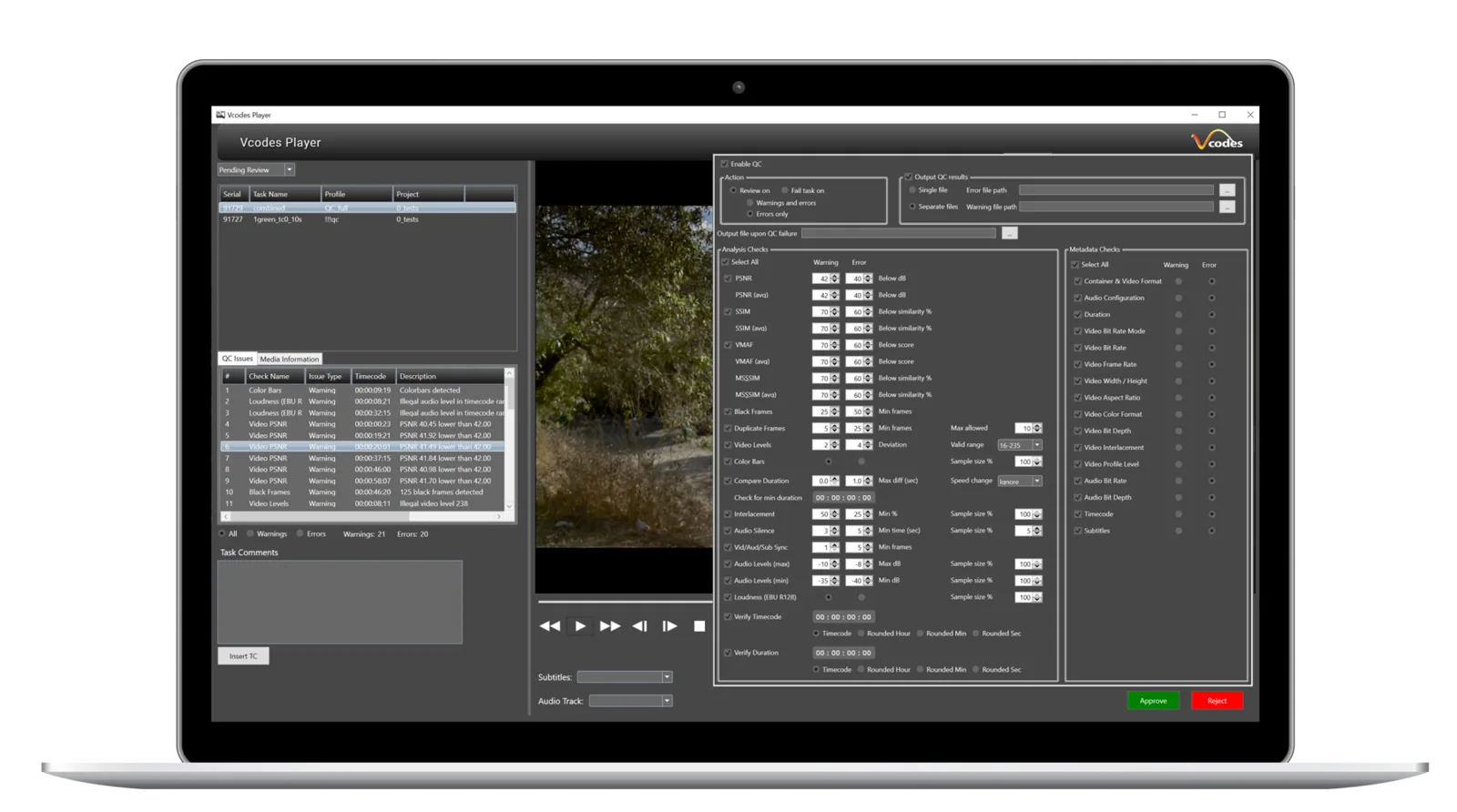The height and width of the screenshot is (812, 1457).
Task: Open the Audio Track dropdown
Action: tap(667, 701)
